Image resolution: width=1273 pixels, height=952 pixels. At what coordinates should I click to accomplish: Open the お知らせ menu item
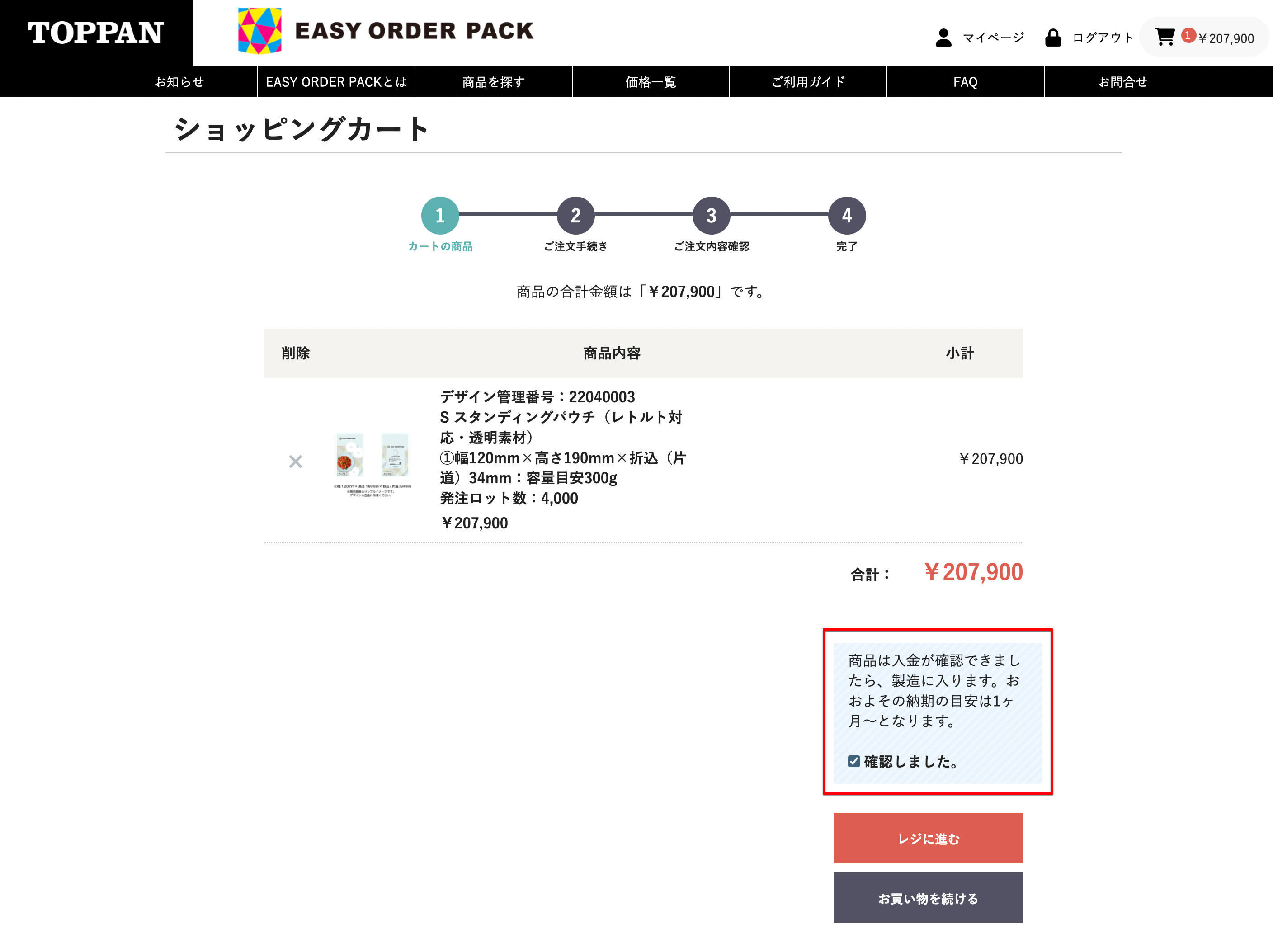tap(179, 82)
